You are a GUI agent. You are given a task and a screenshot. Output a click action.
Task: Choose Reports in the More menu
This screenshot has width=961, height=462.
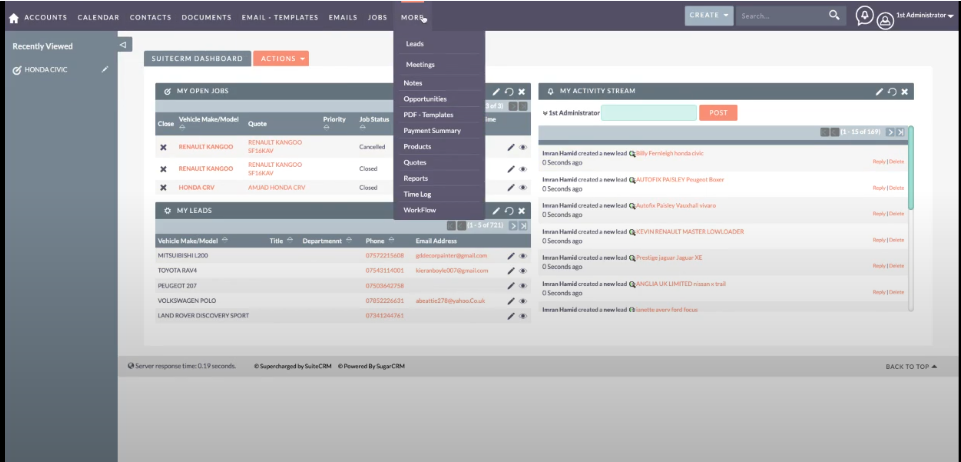pyautogui.click(x=415, y=178)
